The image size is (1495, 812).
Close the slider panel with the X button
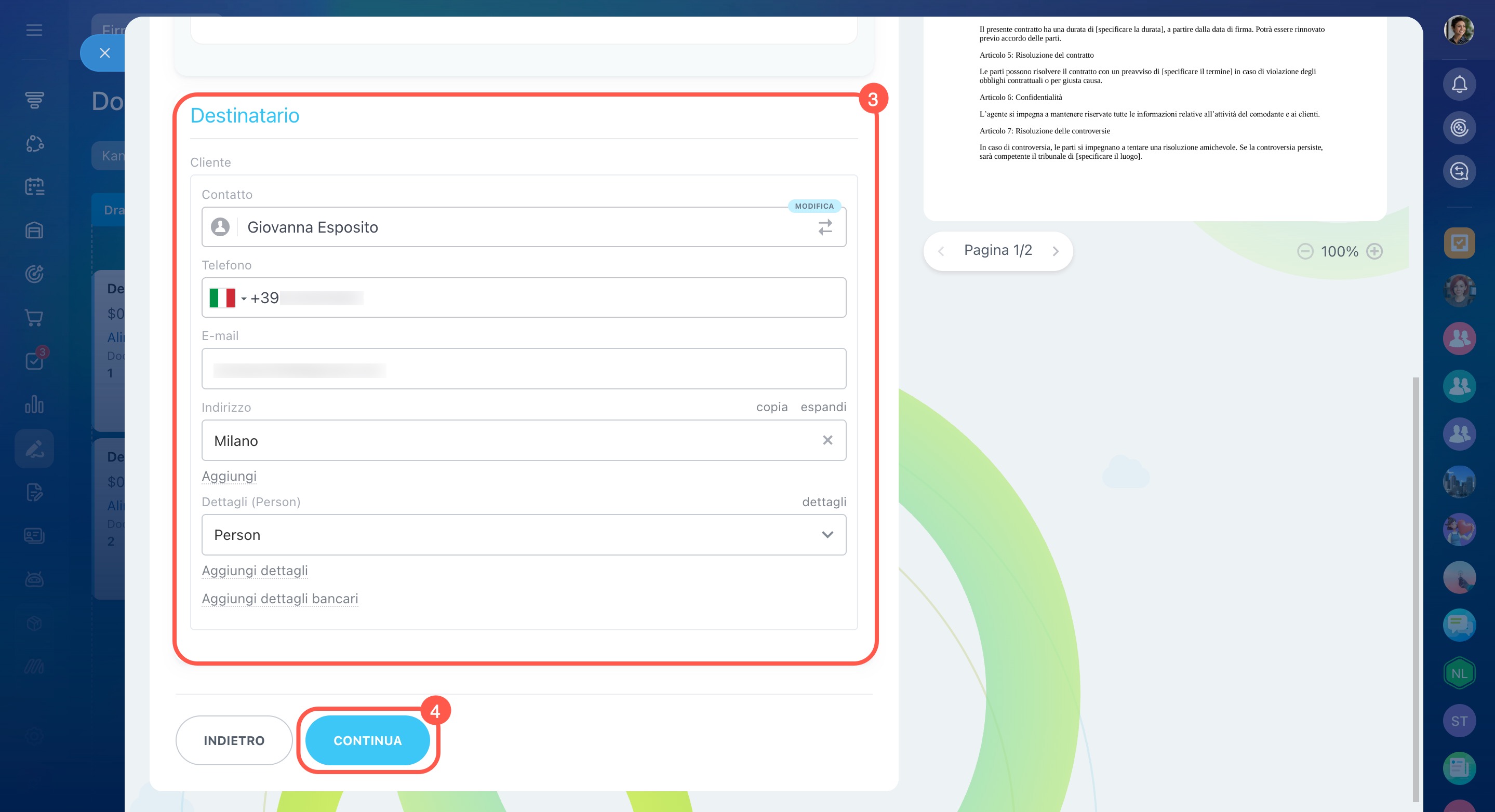pos(104,53)
